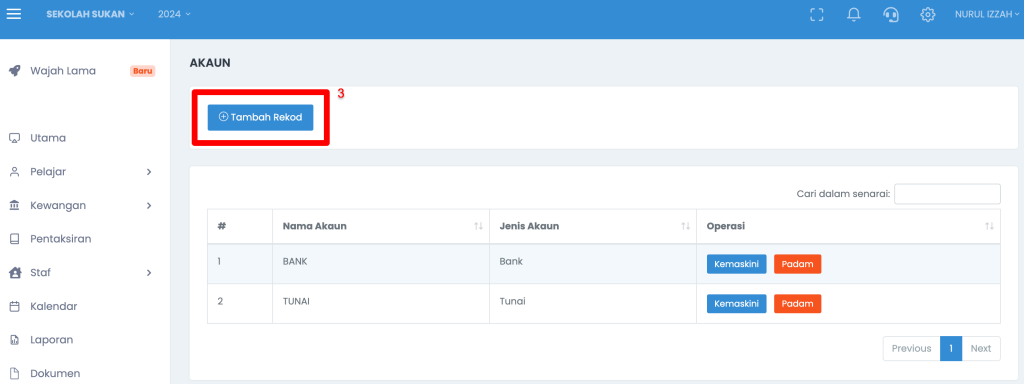Click the Dokumen file icon

point(14,374)
